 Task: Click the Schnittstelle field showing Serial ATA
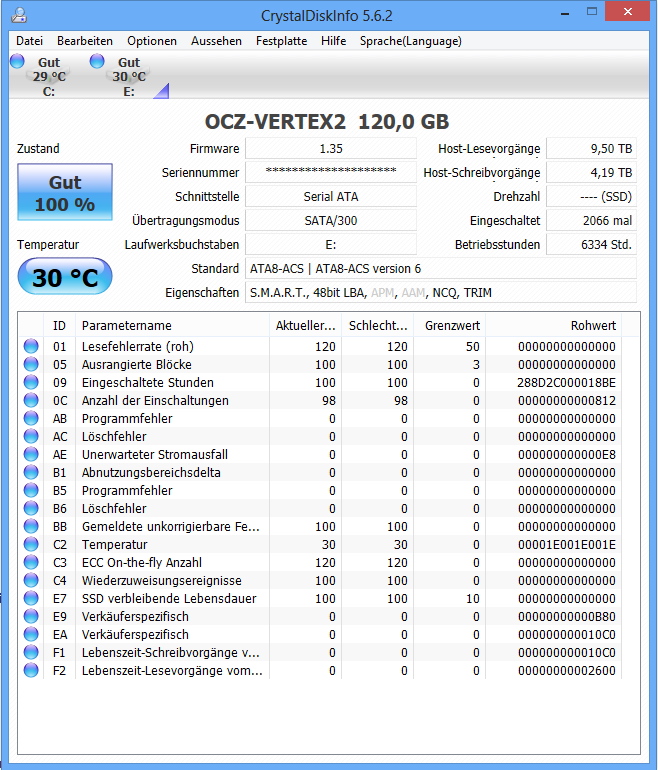click(331, 196)
